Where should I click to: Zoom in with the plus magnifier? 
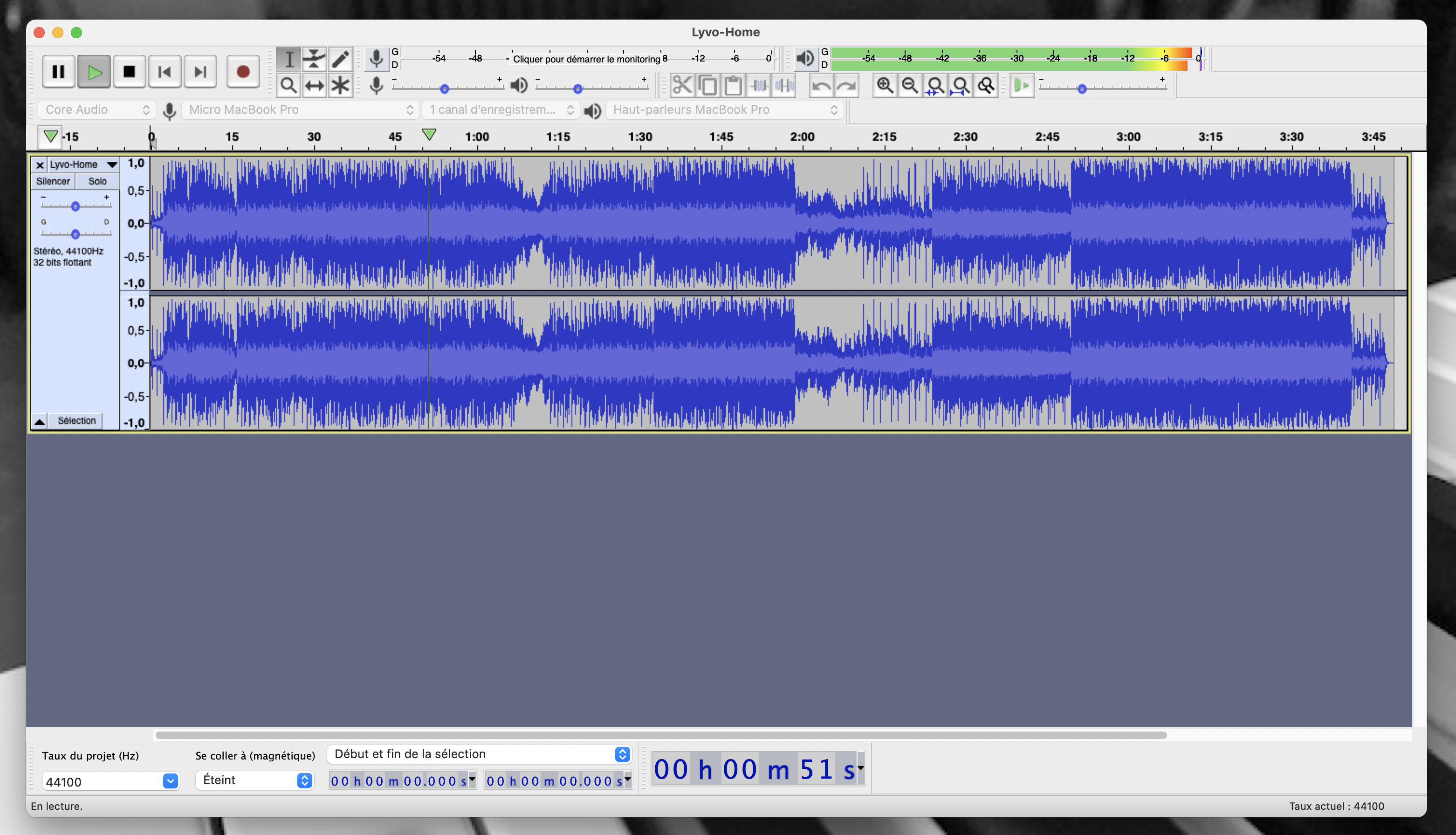(885, 85)
